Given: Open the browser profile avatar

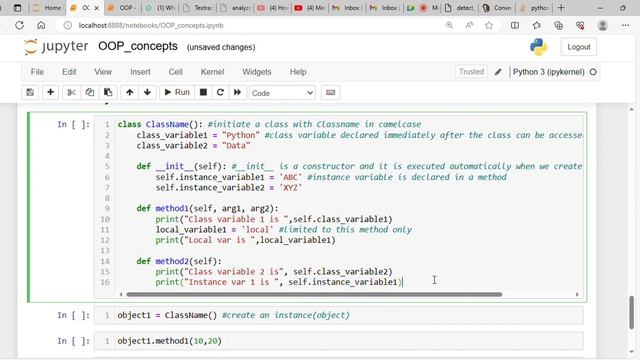Looking at the screenshot, I should click(x=602, y=25).
